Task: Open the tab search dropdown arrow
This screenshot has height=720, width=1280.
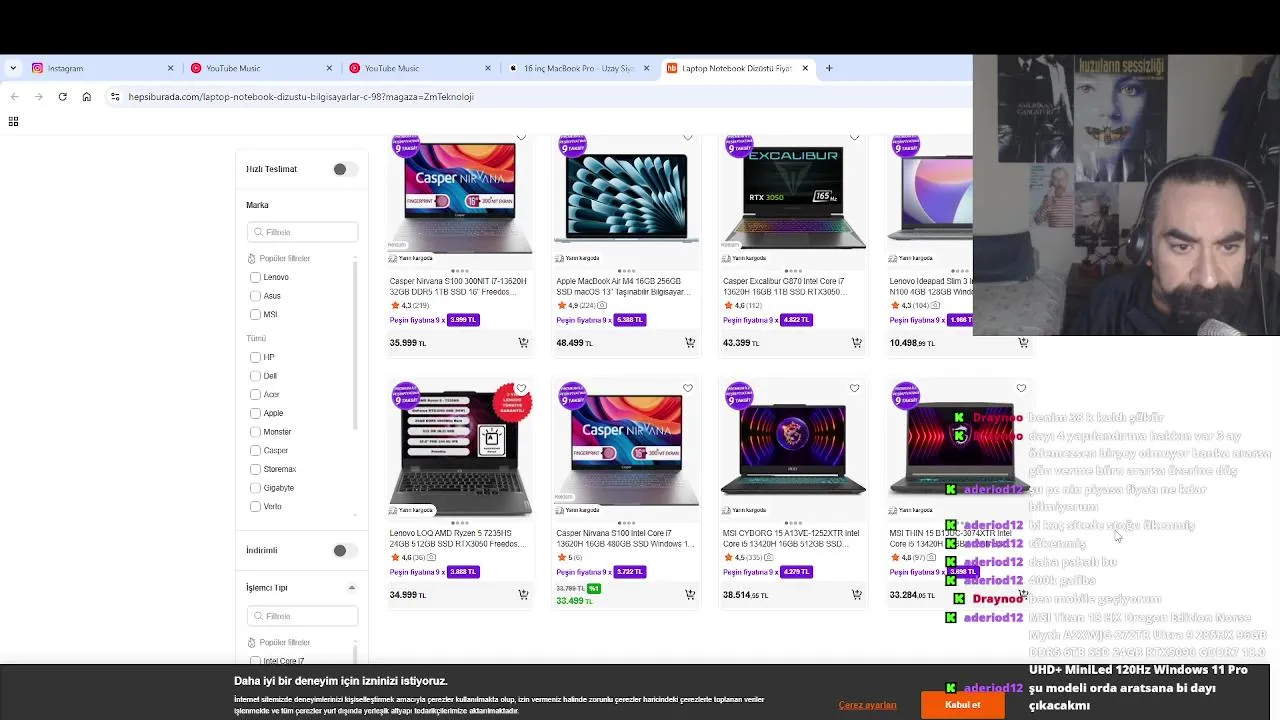Action: click(x=13, y=68)
